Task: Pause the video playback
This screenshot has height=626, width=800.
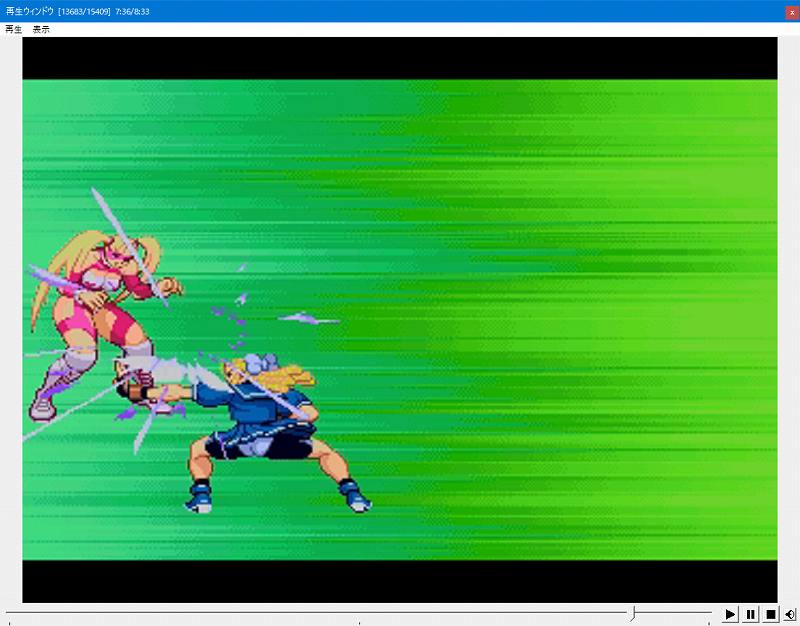Action: 751,614
